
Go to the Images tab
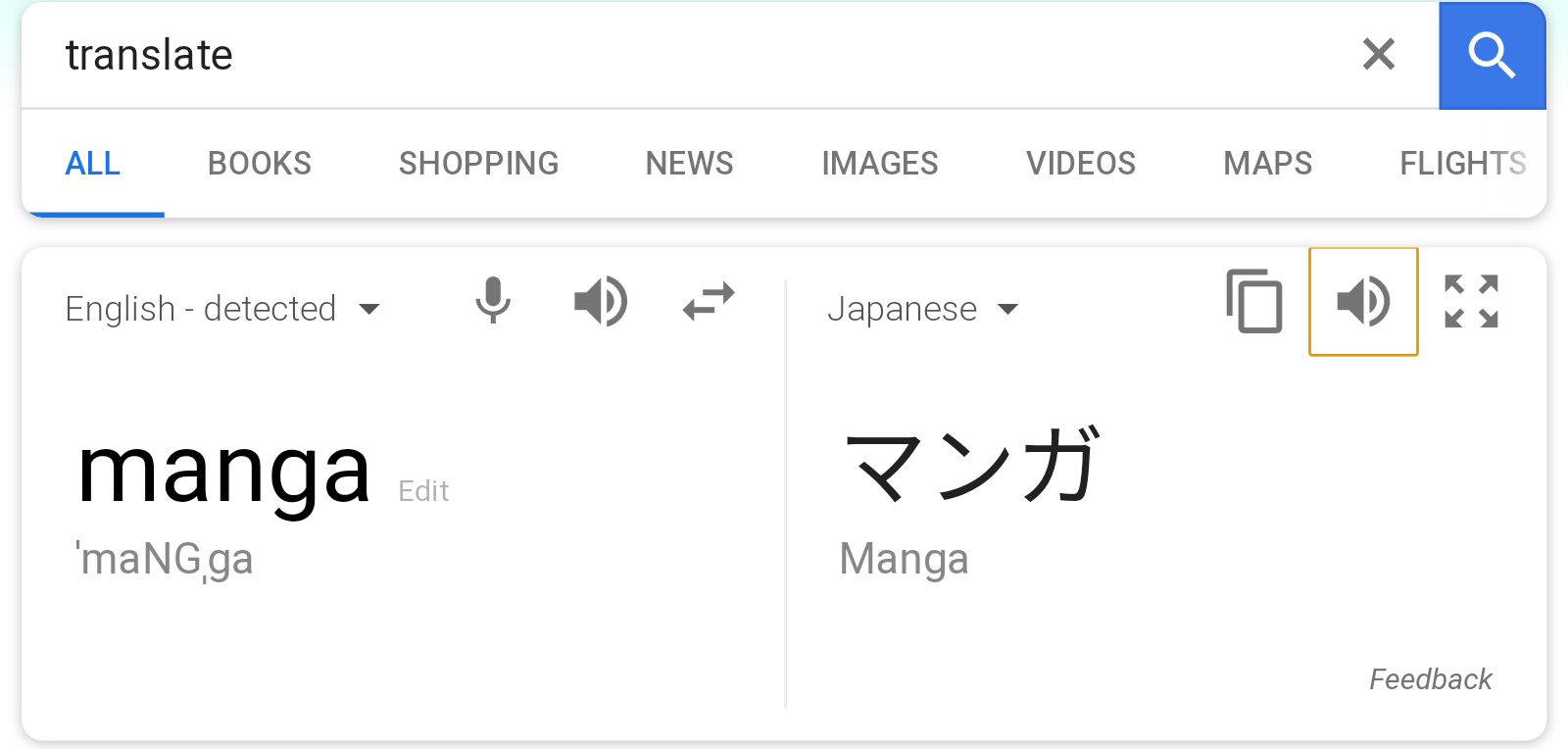(x=879, y=163)
